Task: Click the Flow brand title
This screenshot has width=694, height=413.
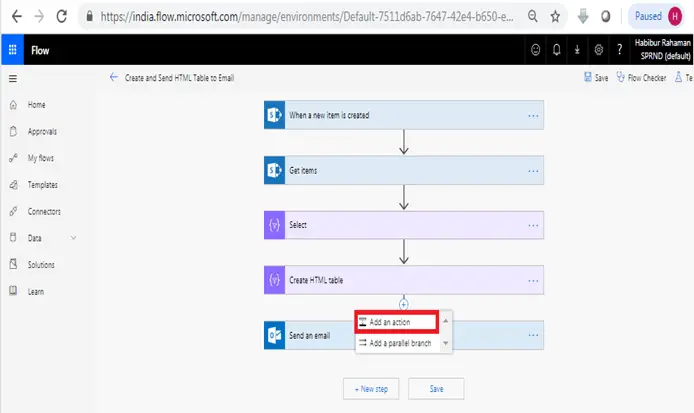Action: pos(40,50)
